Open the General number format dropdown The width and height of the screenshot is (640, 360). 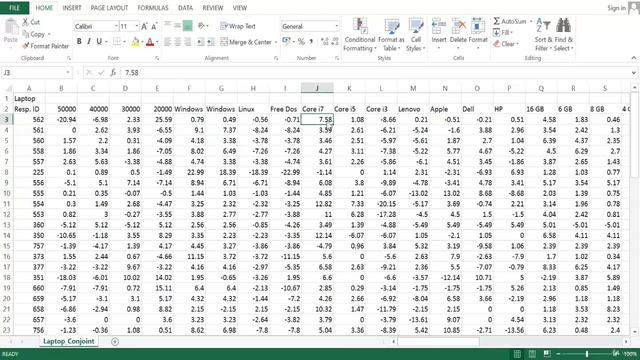coord(337,26)
